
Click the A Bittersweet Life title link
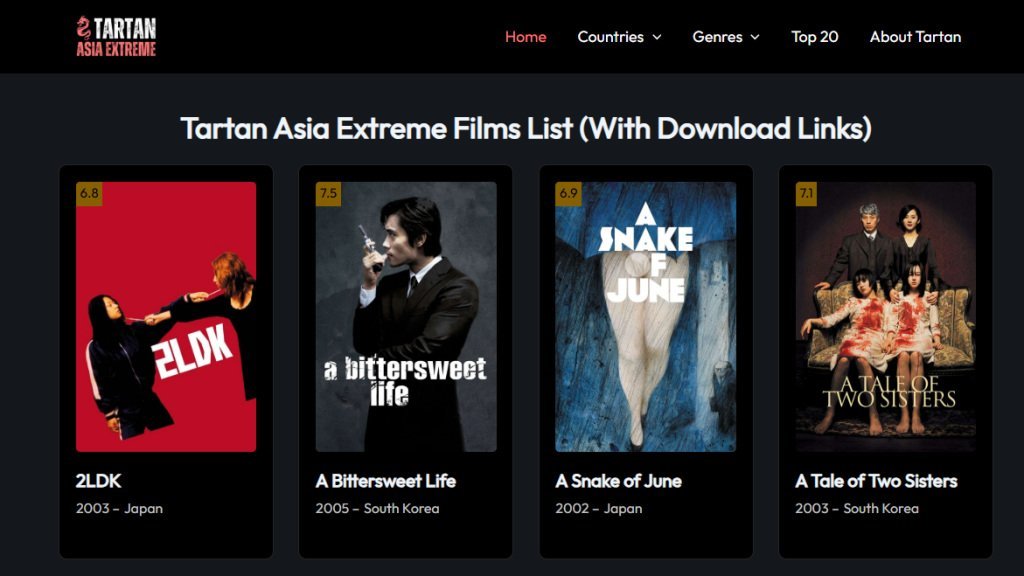(x=386, y=481)
